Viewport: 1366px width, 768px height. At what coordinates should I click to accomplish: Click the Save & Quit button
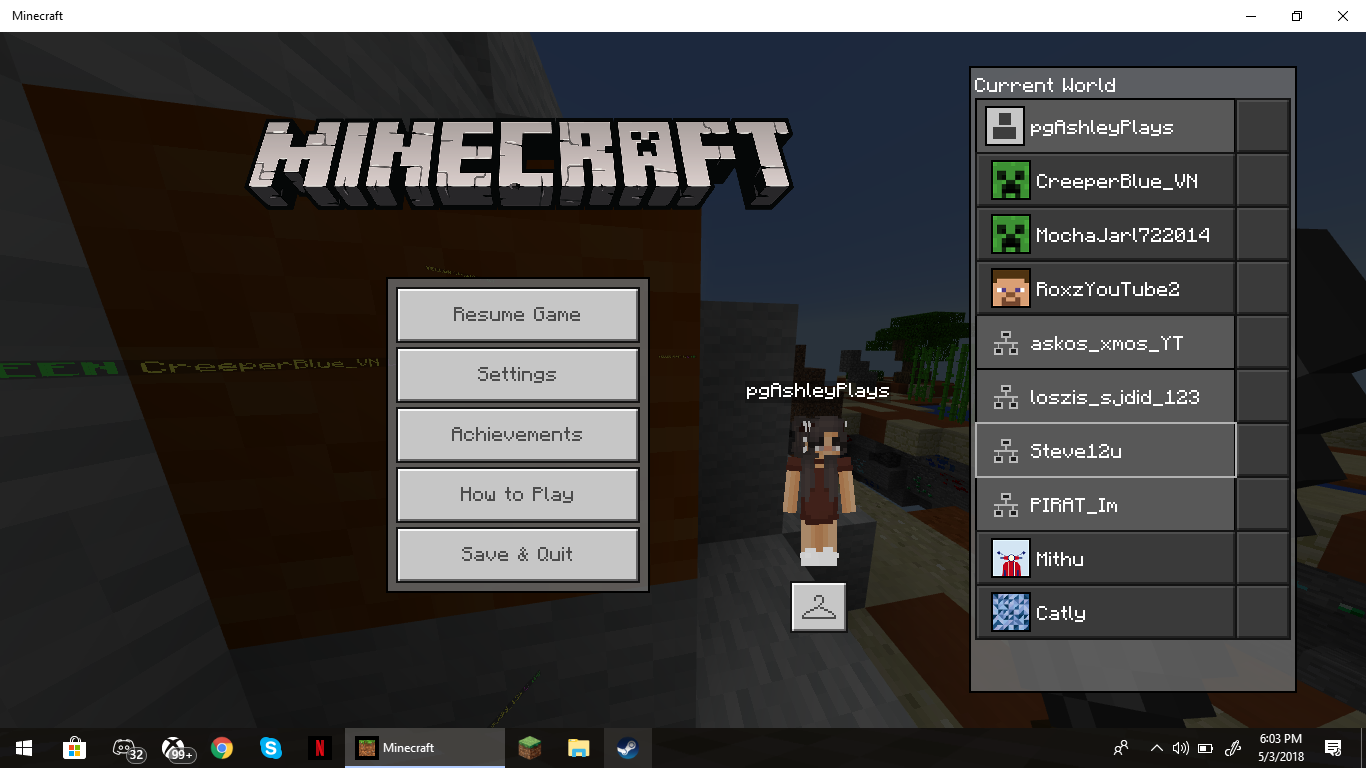pyautogui.click(x=517, y=555)
